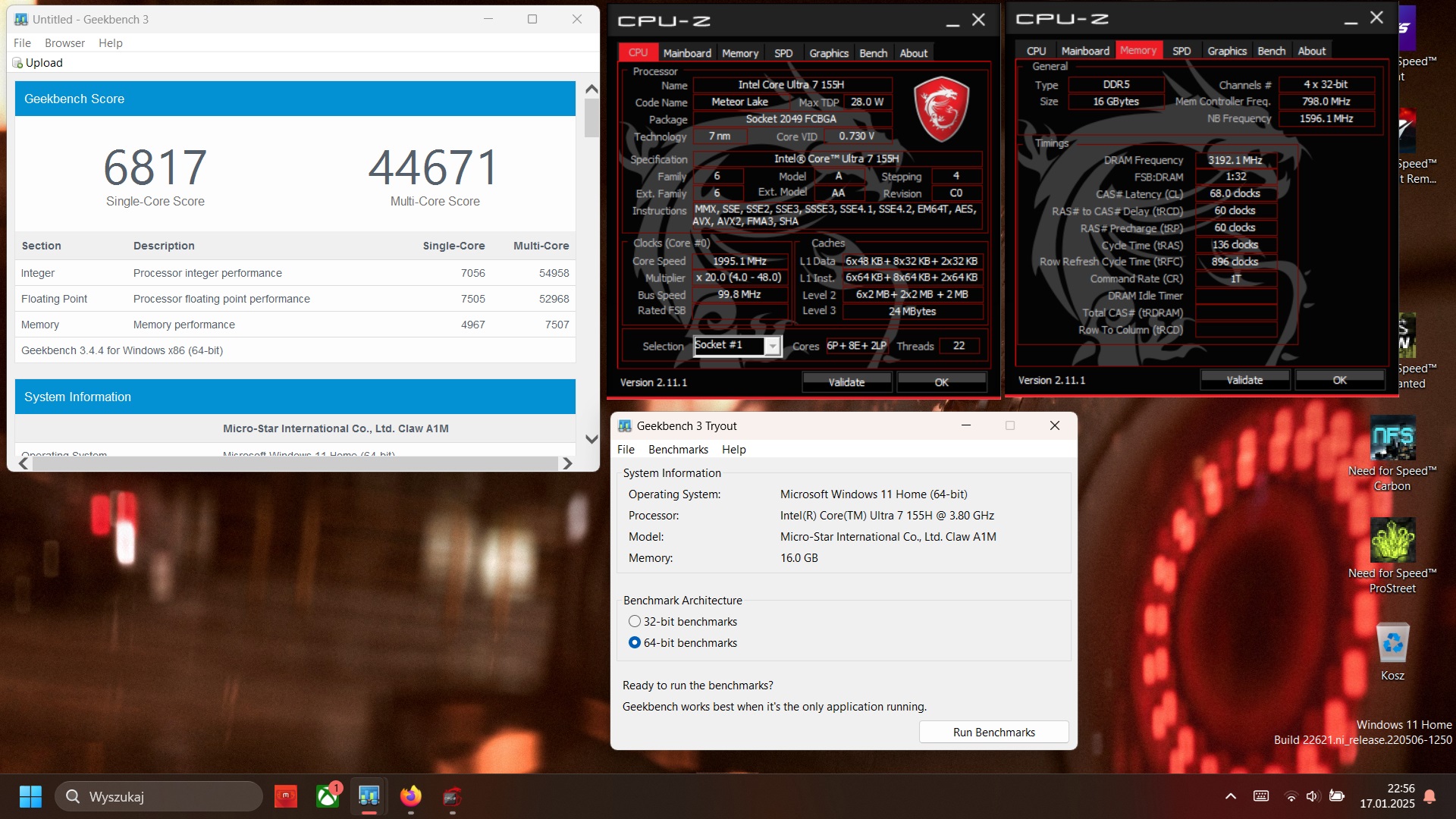Open Graphics tab in left CPU-Z window
1456x819 pixels.
point(829,53)
